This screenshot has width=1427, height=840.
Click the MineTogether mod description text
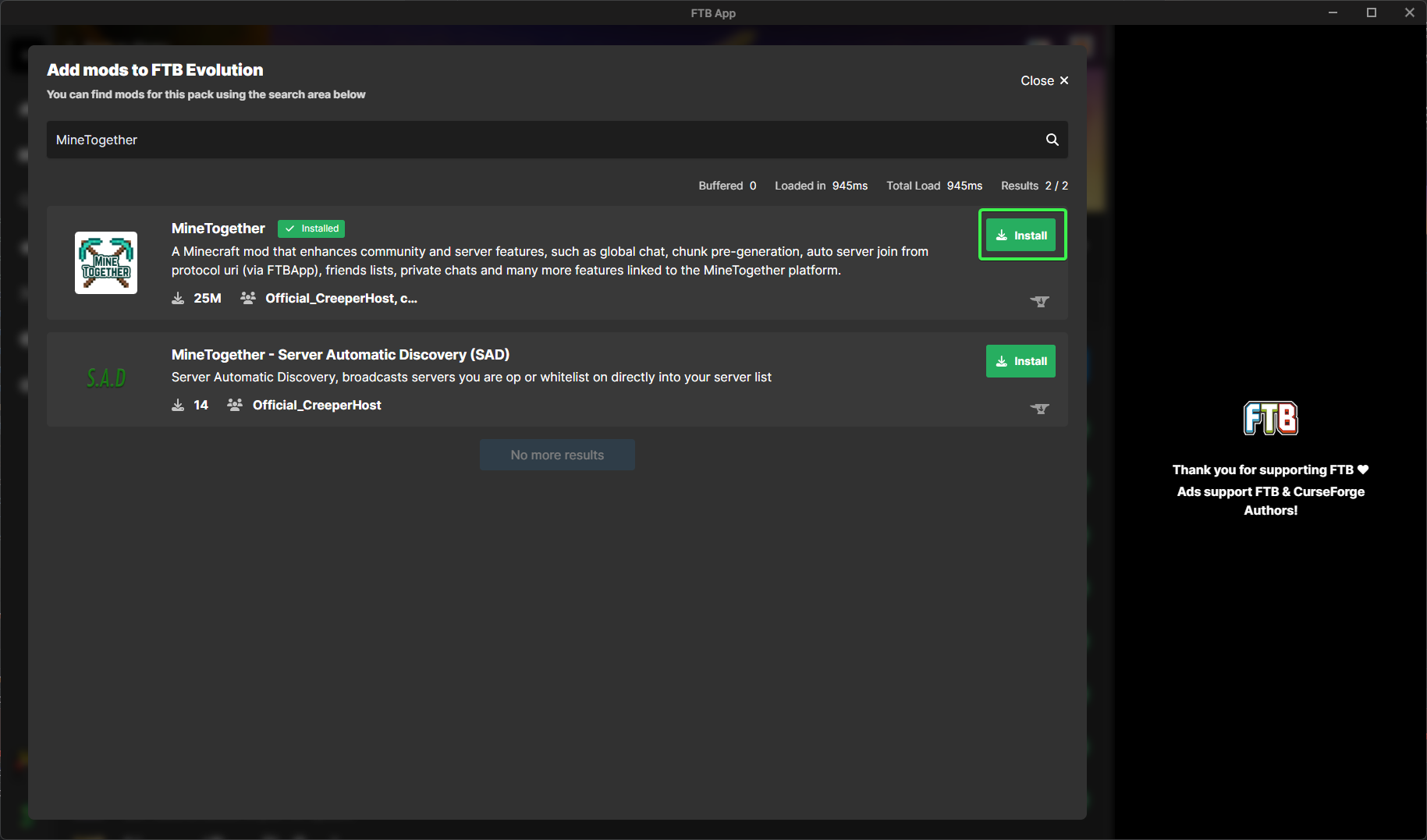pos(550,261)
